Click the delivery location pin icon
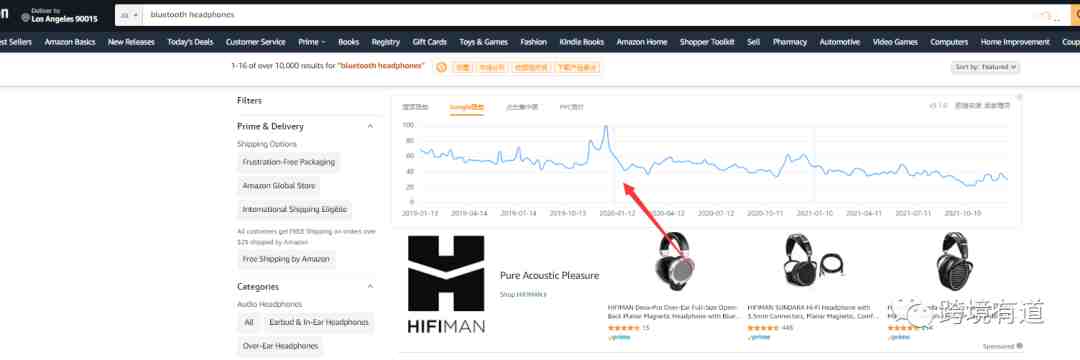This screenshot has height=360, width=1080. click(25, 16)
